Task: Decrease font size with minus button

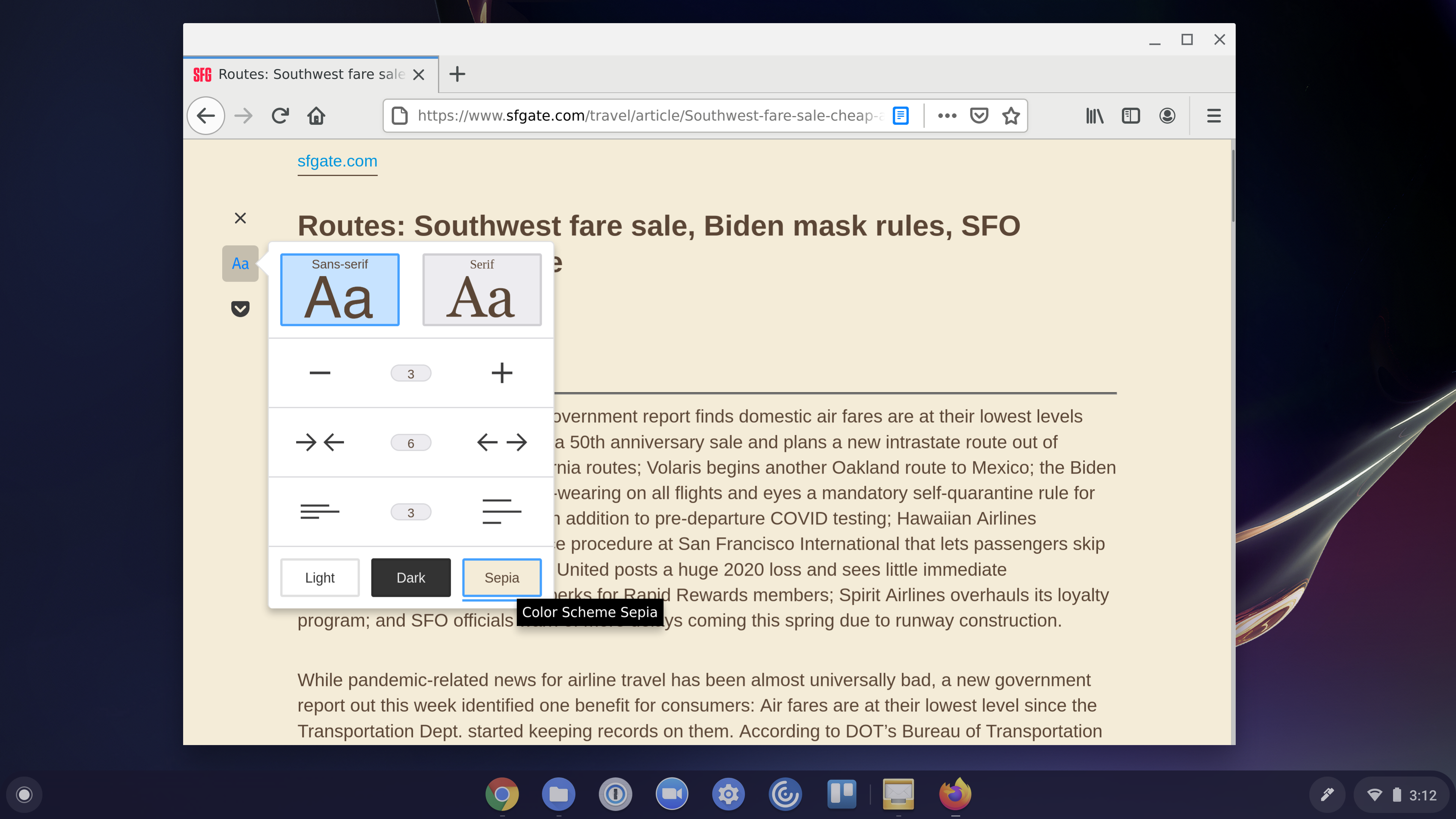Action: [x=320, y=373]
